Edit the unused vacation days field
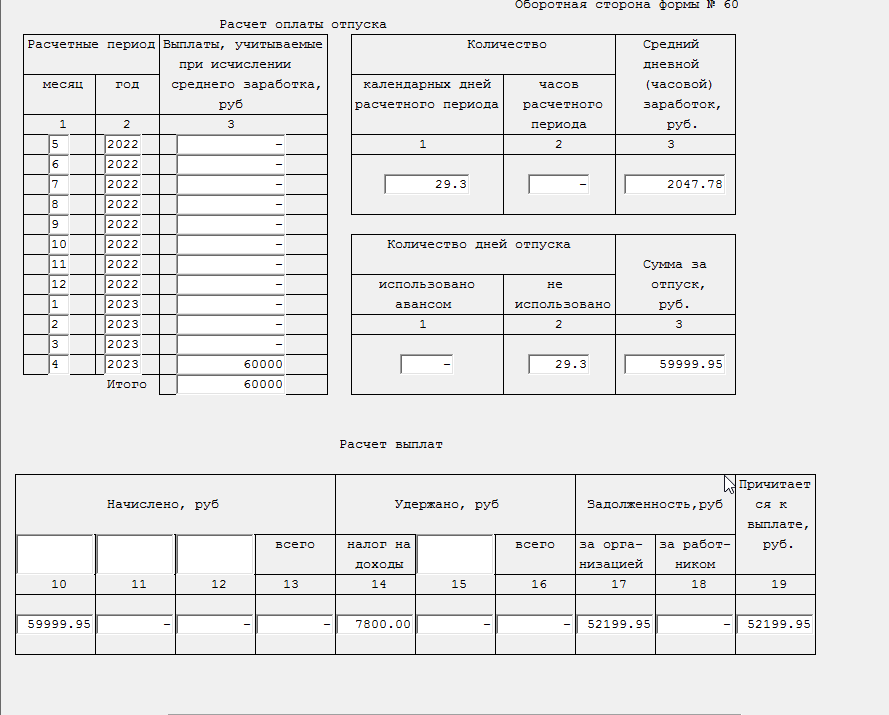The height and width of the screenshot is (715, 889). (x=558, y=364)
